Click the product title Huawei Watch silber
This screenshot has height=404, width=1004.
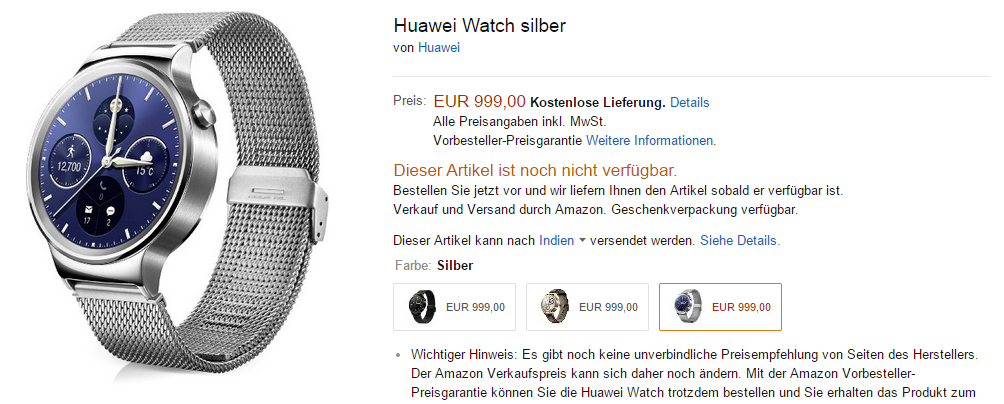click(x=480, y=25)
